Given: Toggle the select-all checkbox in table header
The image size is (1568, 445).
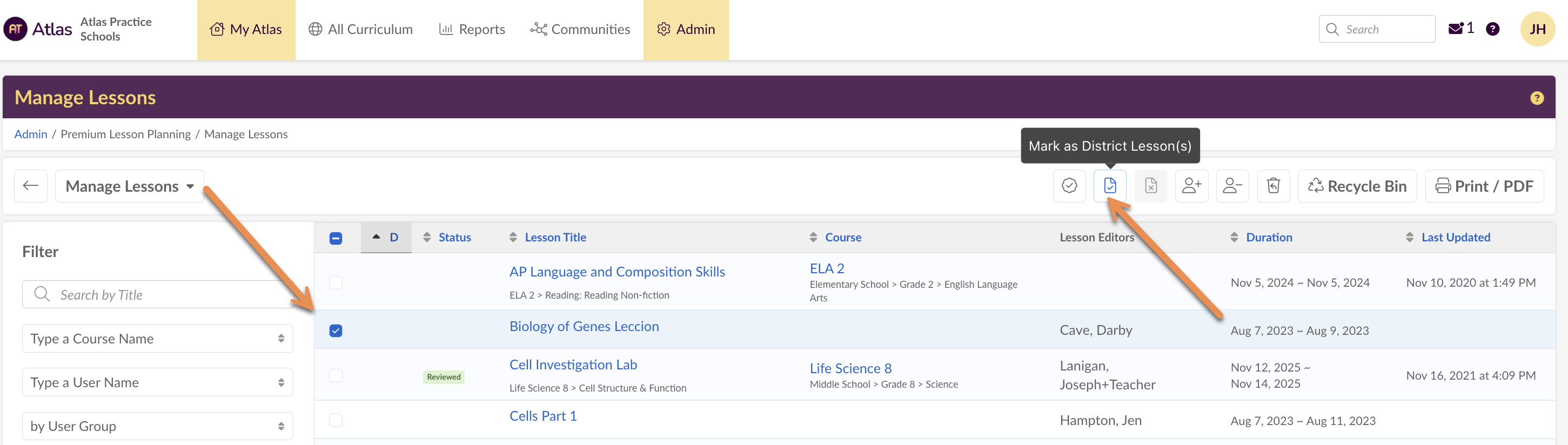Looking at the screenshot, I should [336, 238].
